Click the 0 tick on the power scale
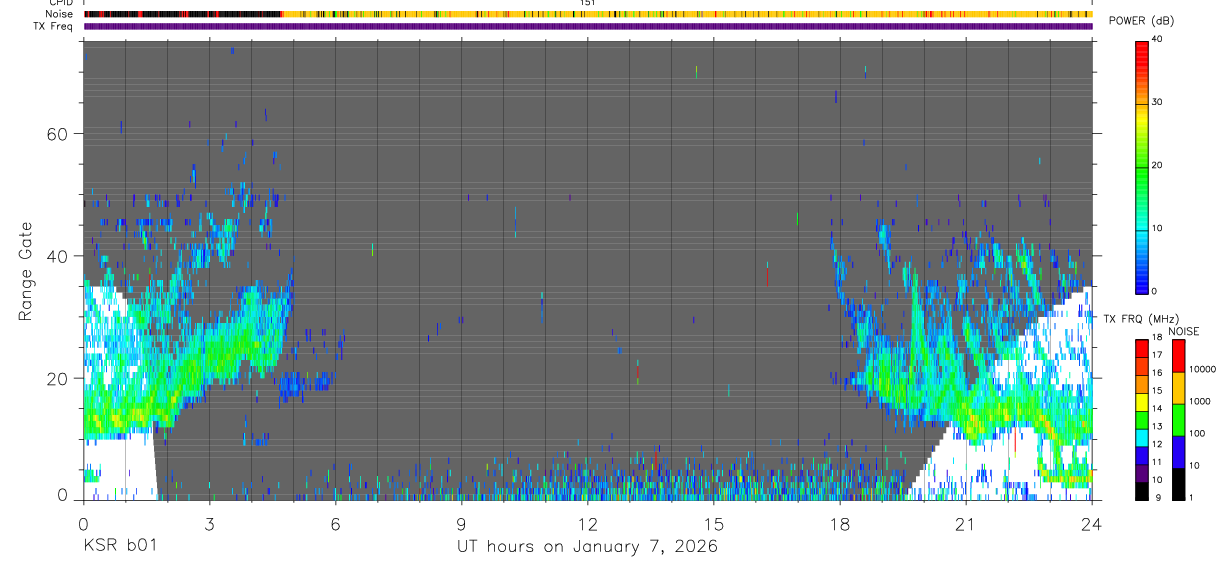This screenshot has height=567, width=1228. tap(1154, 291)
